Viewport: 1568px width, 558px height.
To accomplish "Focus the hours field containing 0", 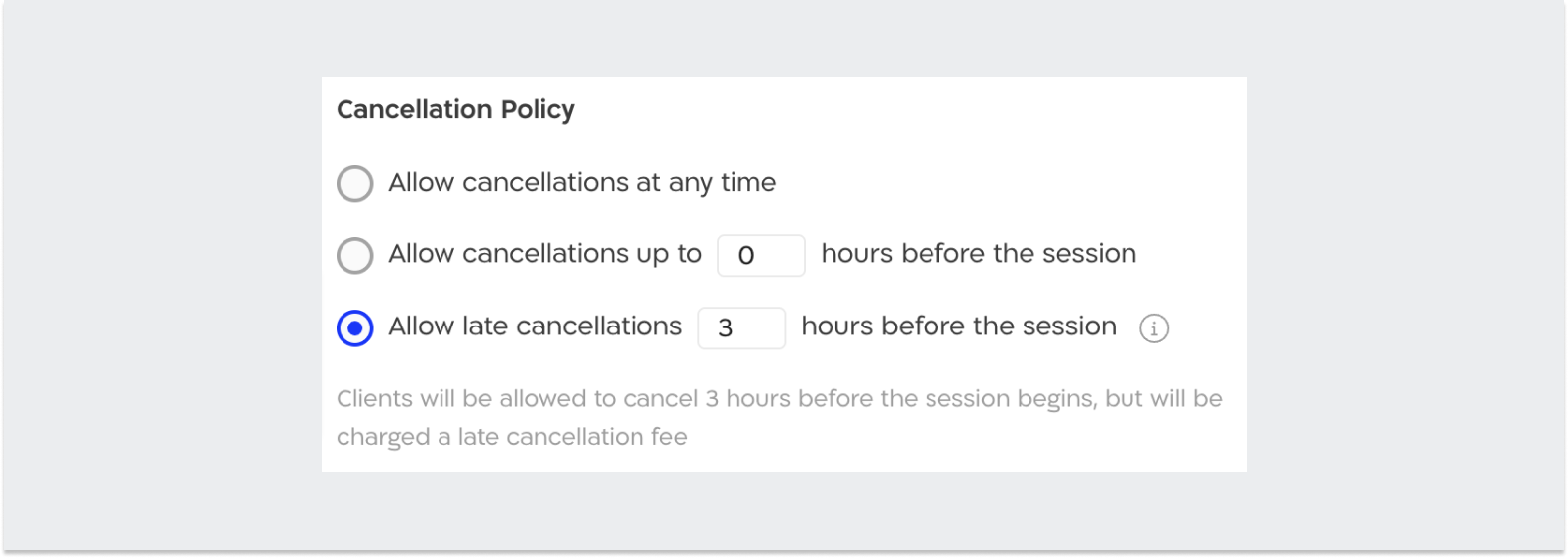I will 761,256.
